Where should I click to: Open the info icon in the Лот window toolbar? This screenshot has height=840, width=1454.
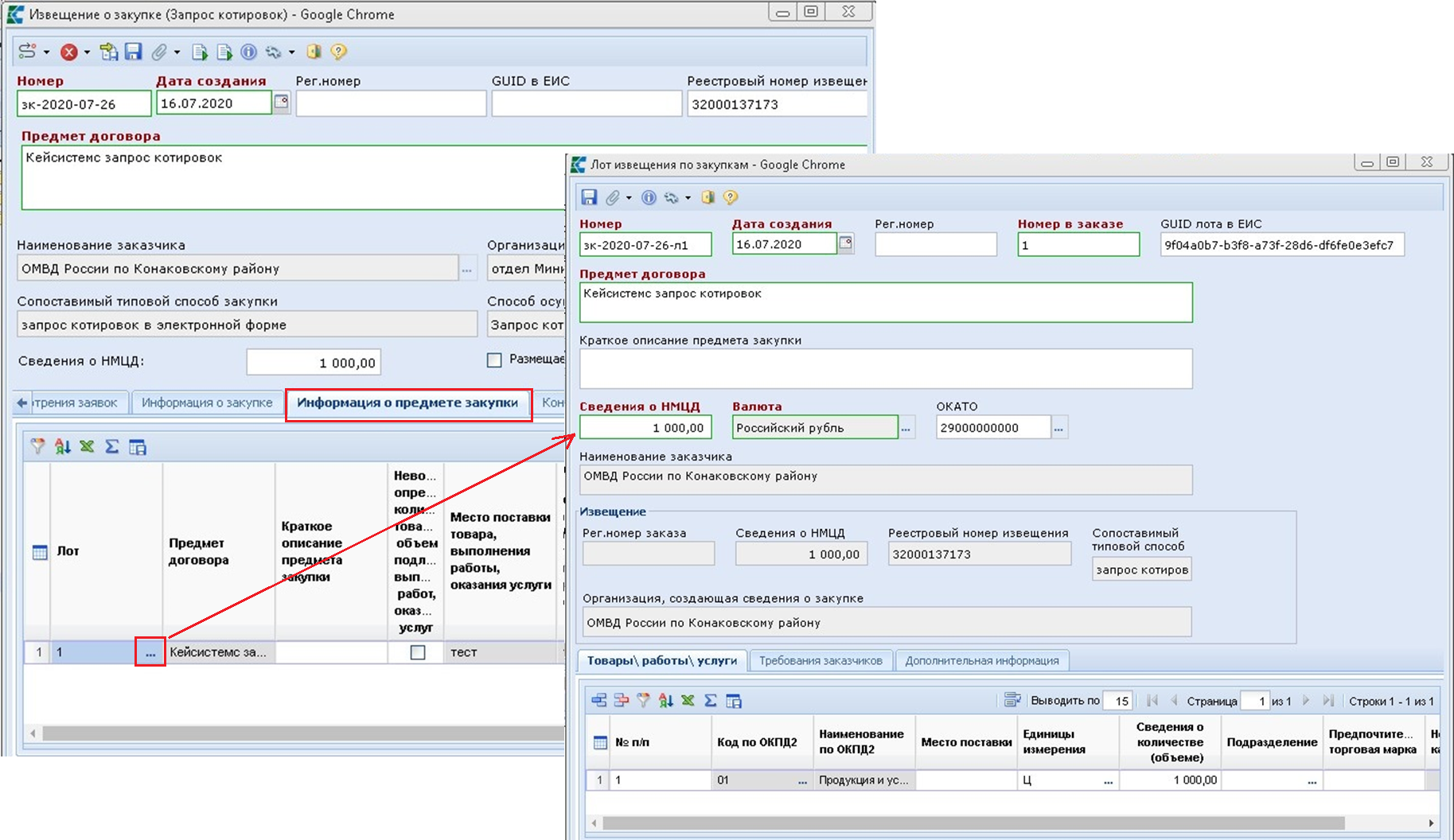click(x=649, y=197)
